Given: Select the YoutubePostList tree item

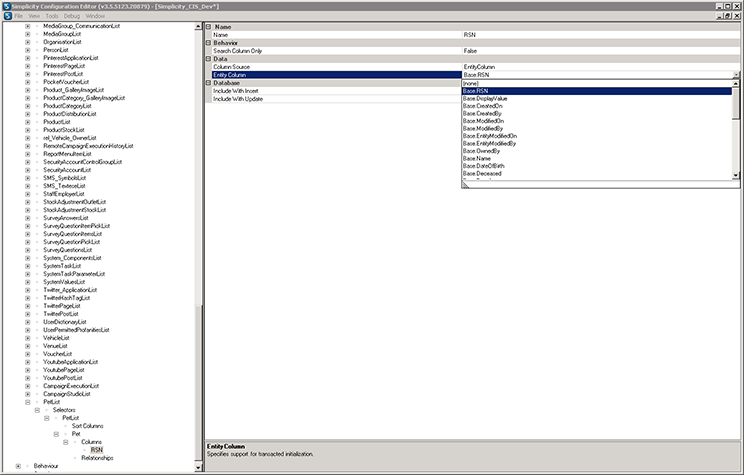Looking at the screenshot, I should point(63,378).
